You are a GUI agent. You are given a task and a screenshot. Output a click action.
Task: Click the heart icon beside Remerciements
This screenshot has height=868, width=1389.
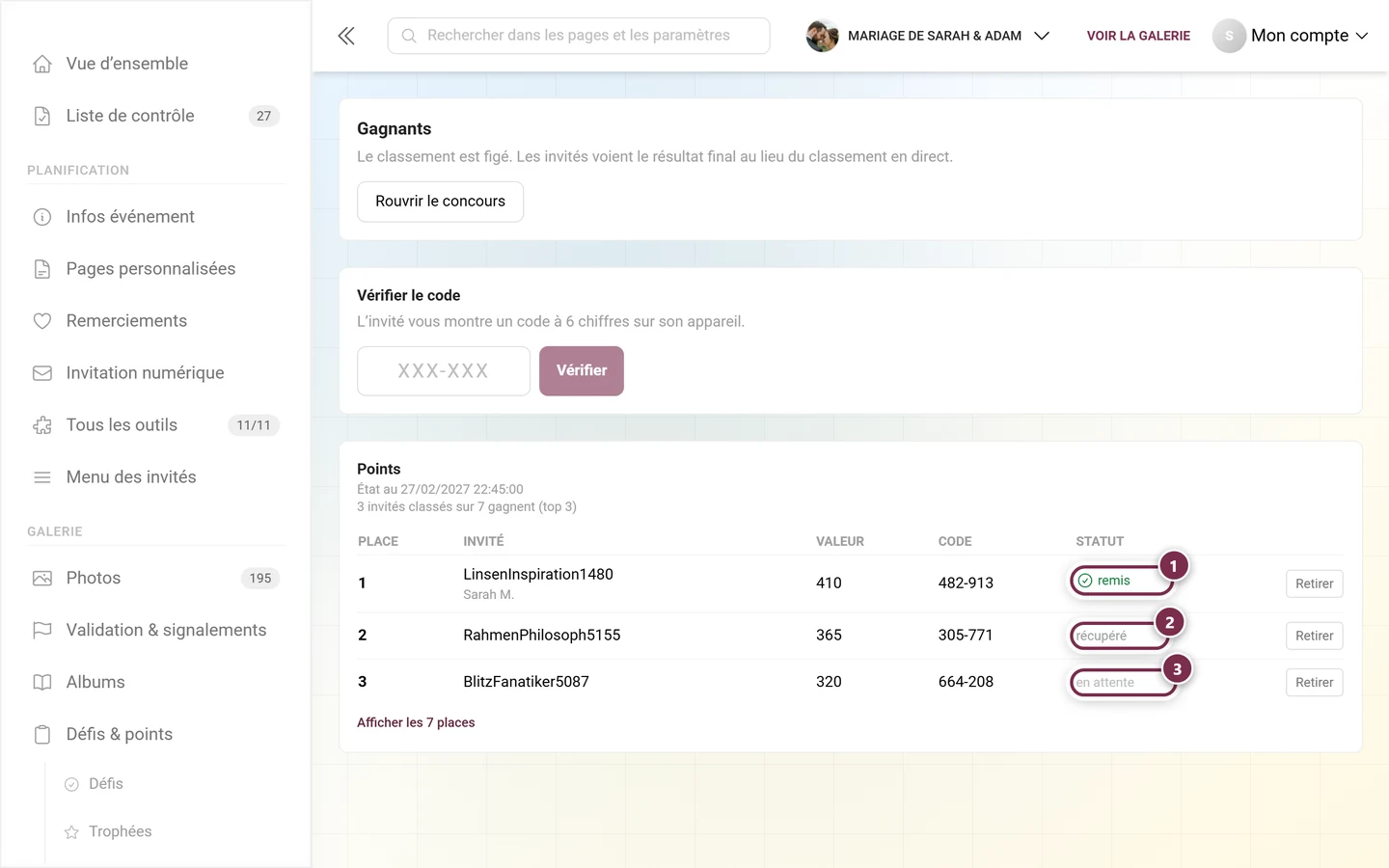[42, 321]
